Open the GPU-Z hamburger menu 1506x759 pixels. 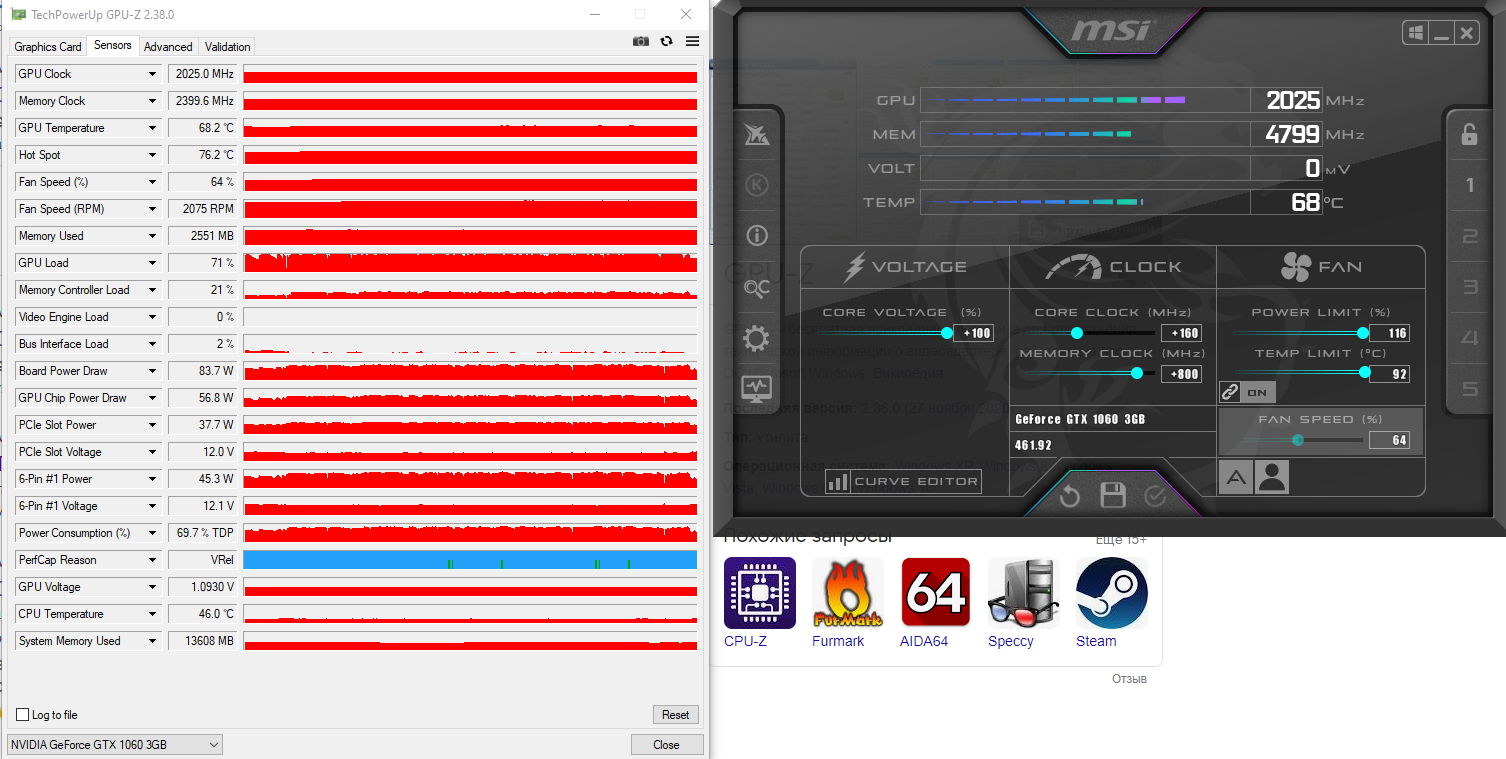click(693, 41)
